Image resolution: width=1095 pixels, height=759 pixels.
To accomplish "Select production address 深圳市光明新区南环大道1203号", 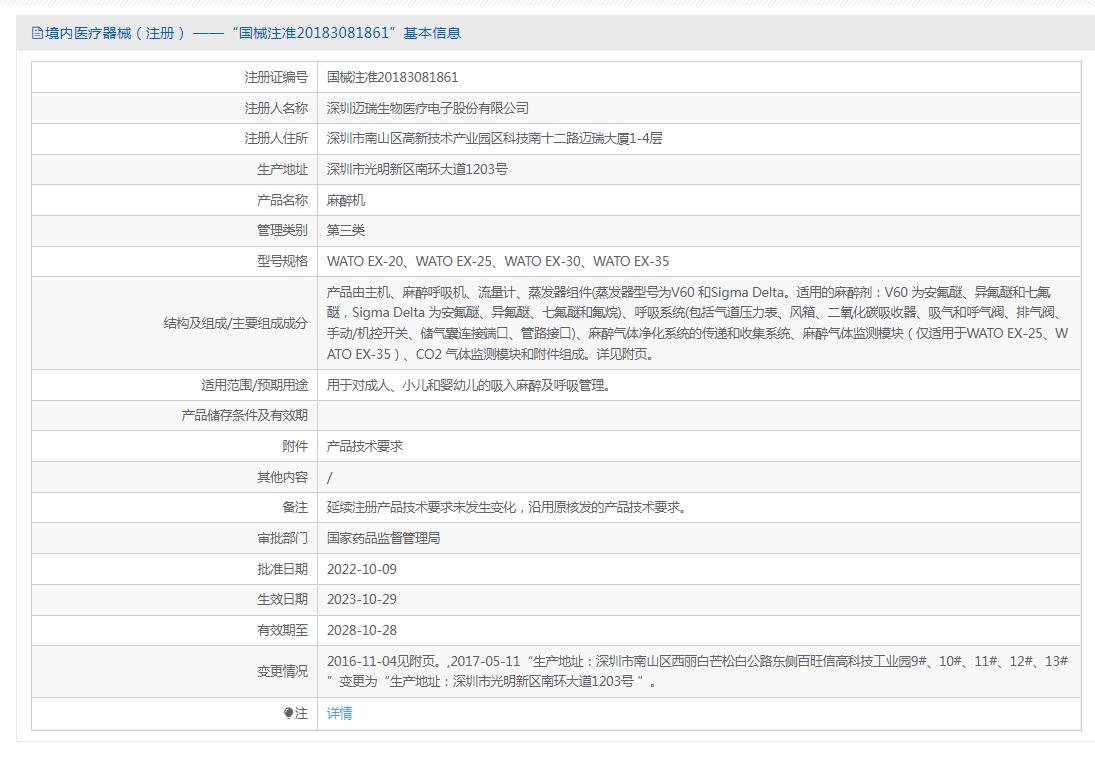I will click(x=417, y=169).
